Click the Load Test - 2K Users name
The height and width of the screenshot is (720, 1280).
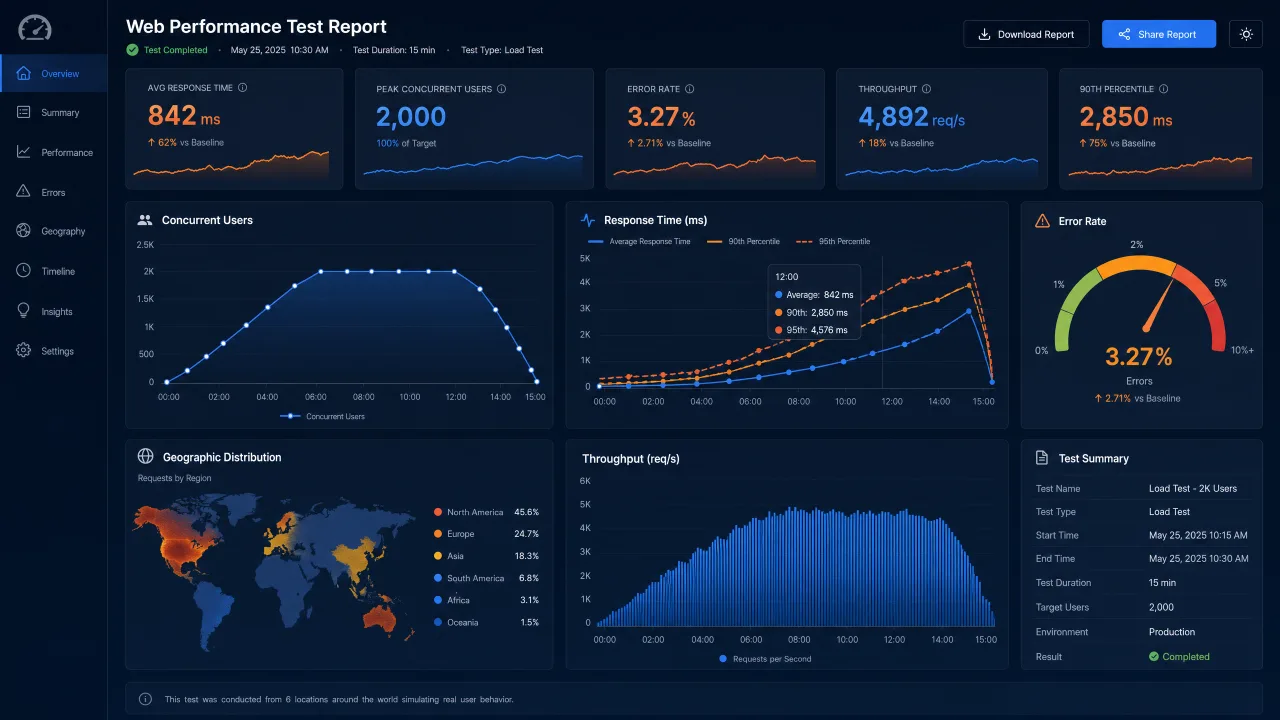pos(1193,489)
